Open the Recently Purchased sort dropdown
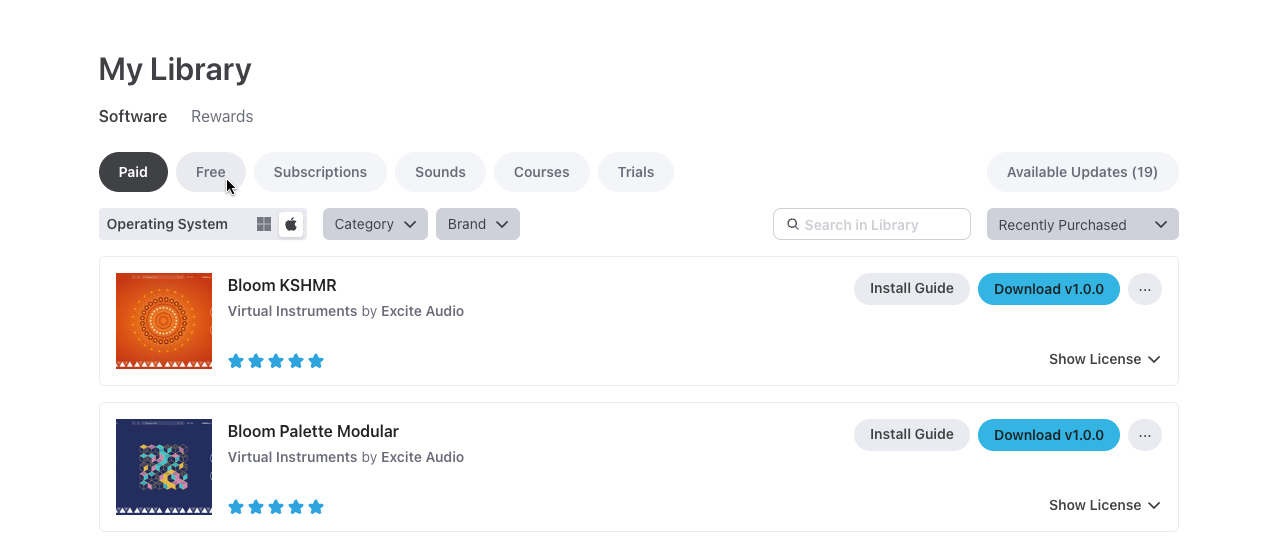The height and width of the screenshot is (546, 1279). (1082, 225)
